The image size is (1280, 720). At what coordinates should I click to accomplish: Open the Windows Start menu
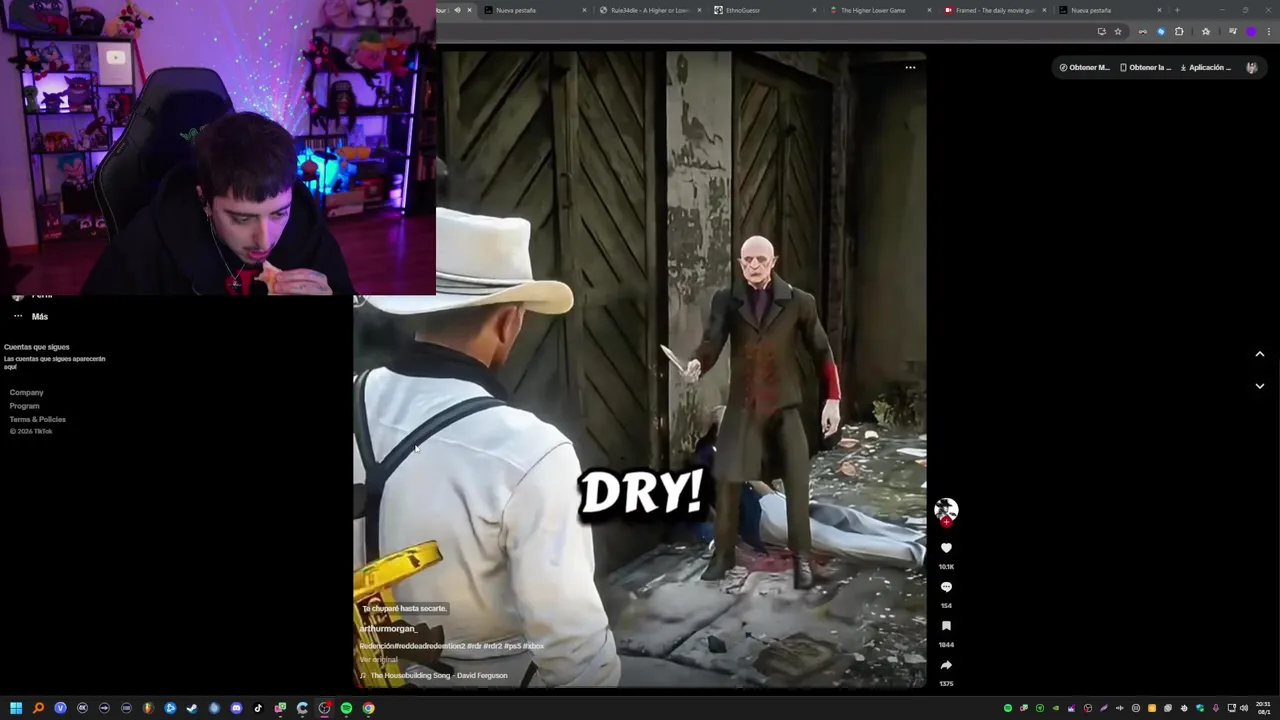16,708
